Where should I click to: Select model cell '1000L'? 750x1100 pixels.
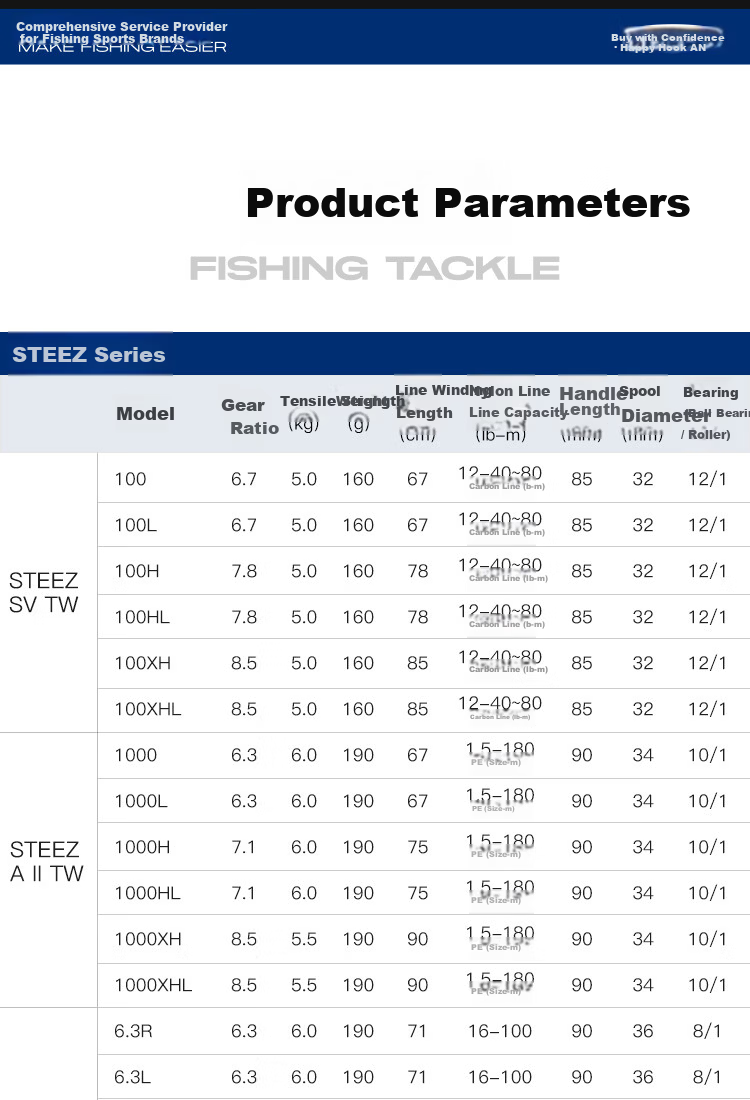[141, 801]
